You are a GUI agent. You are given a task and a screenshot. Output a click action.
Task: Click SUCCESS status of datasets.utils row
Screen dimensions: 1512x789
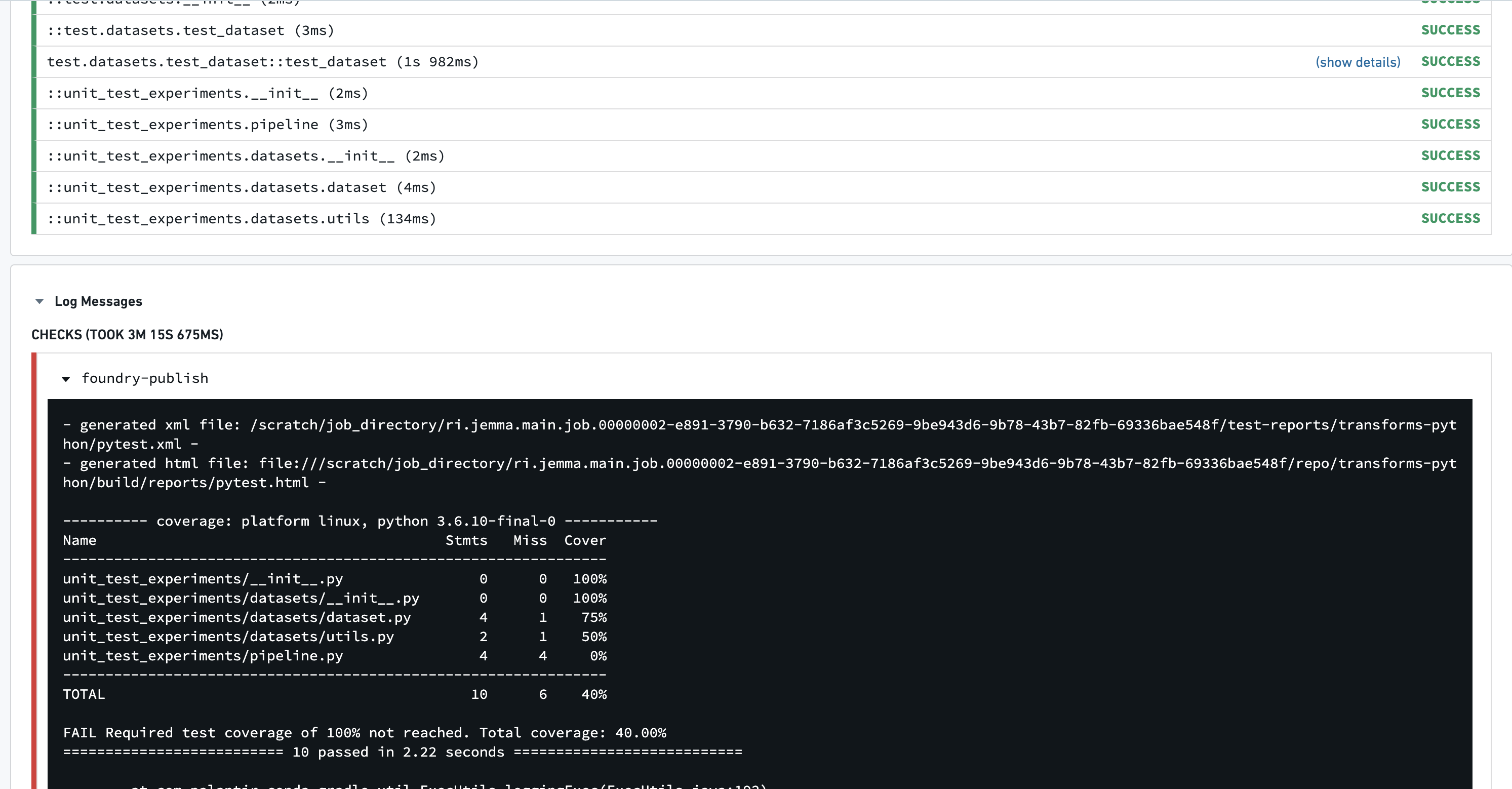[1450, 218]
